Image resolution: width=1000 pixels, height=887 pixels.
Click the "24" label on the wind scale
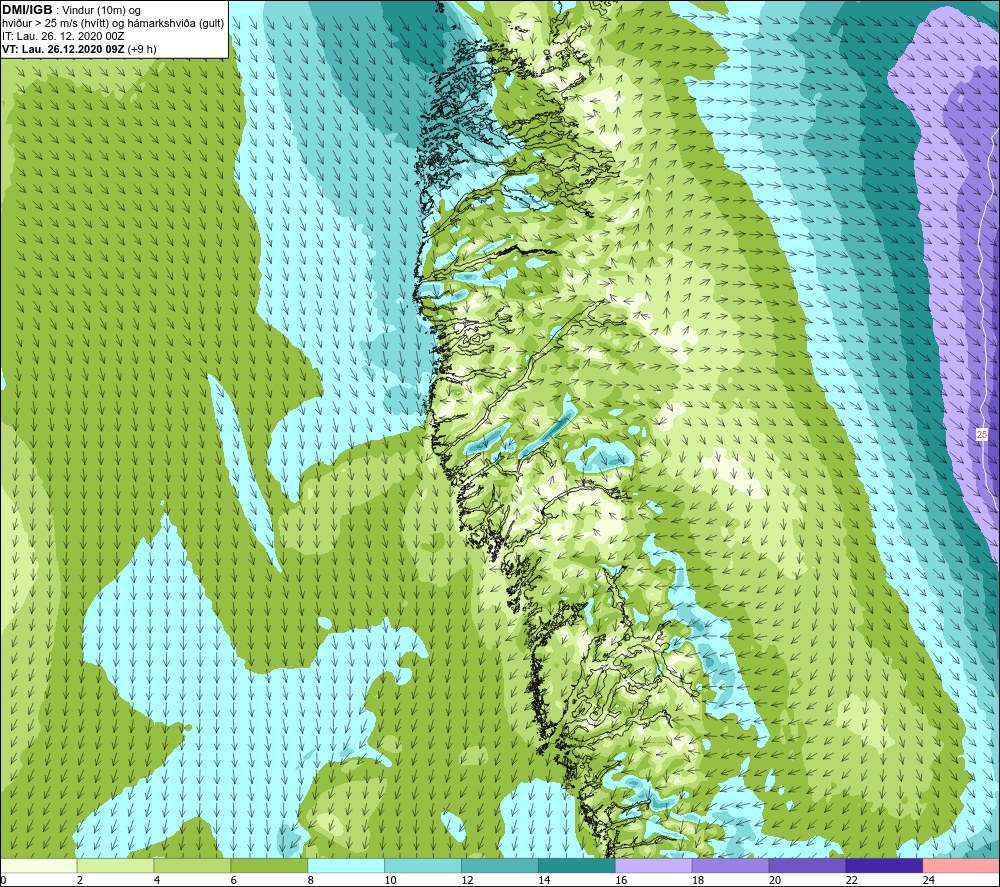coord(929,880)
